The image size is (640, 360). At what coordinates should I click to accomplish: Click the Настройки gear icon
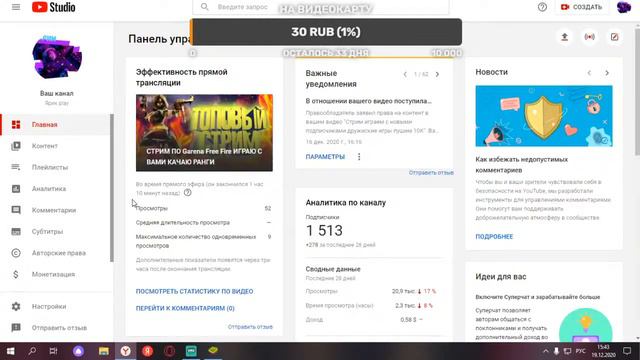click(16, 306)
